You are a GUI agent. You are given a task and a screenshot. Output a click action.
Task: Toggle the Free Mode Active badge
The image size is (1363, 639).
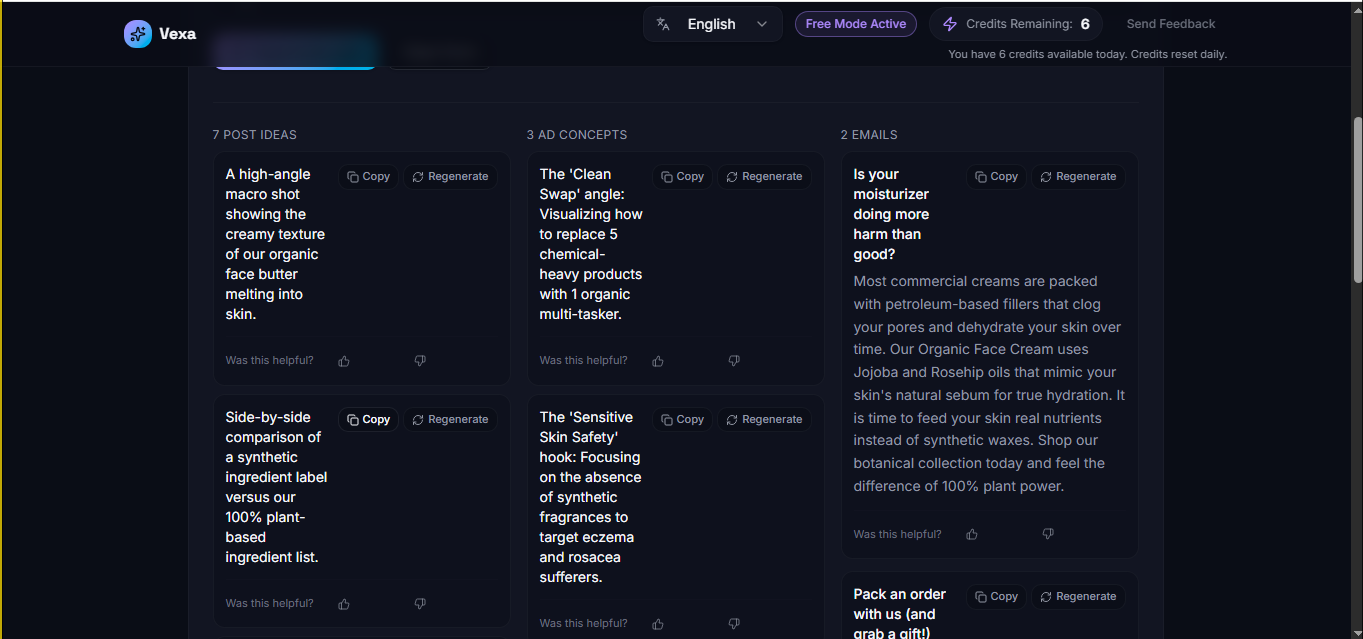856,24
